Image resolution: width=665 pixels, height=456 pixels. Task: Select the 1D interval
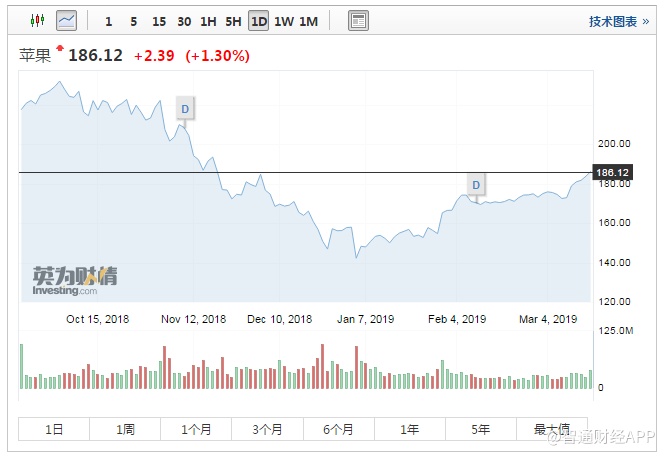tap(259, 21)
